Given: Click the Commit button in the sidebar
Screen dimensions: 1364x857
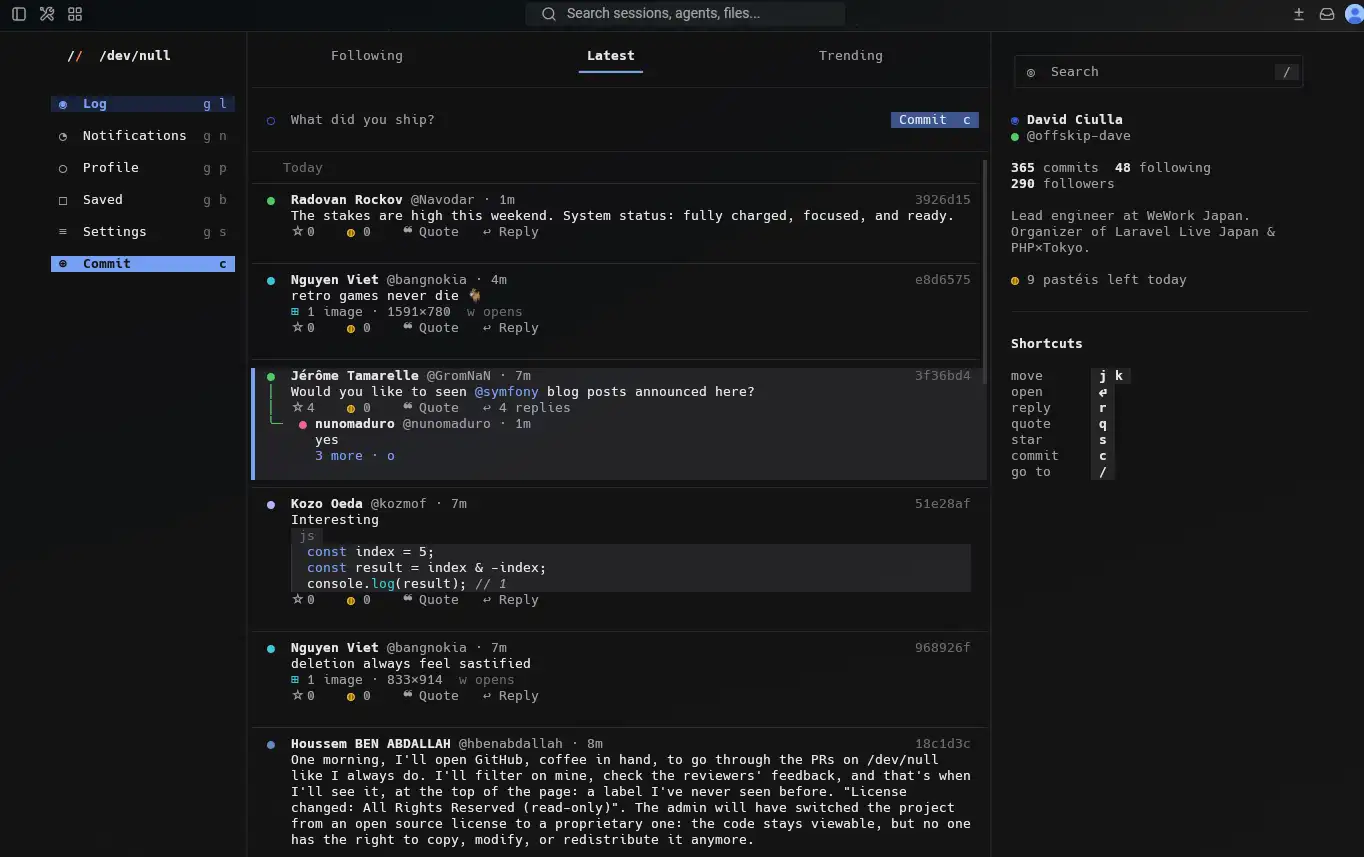Looking at the screenshot, I should point(143,264).
